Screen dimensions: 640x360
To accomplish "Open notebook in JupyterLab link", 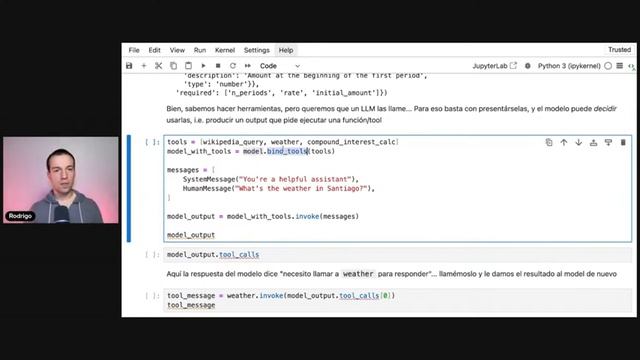I will (x=494, y=66).
